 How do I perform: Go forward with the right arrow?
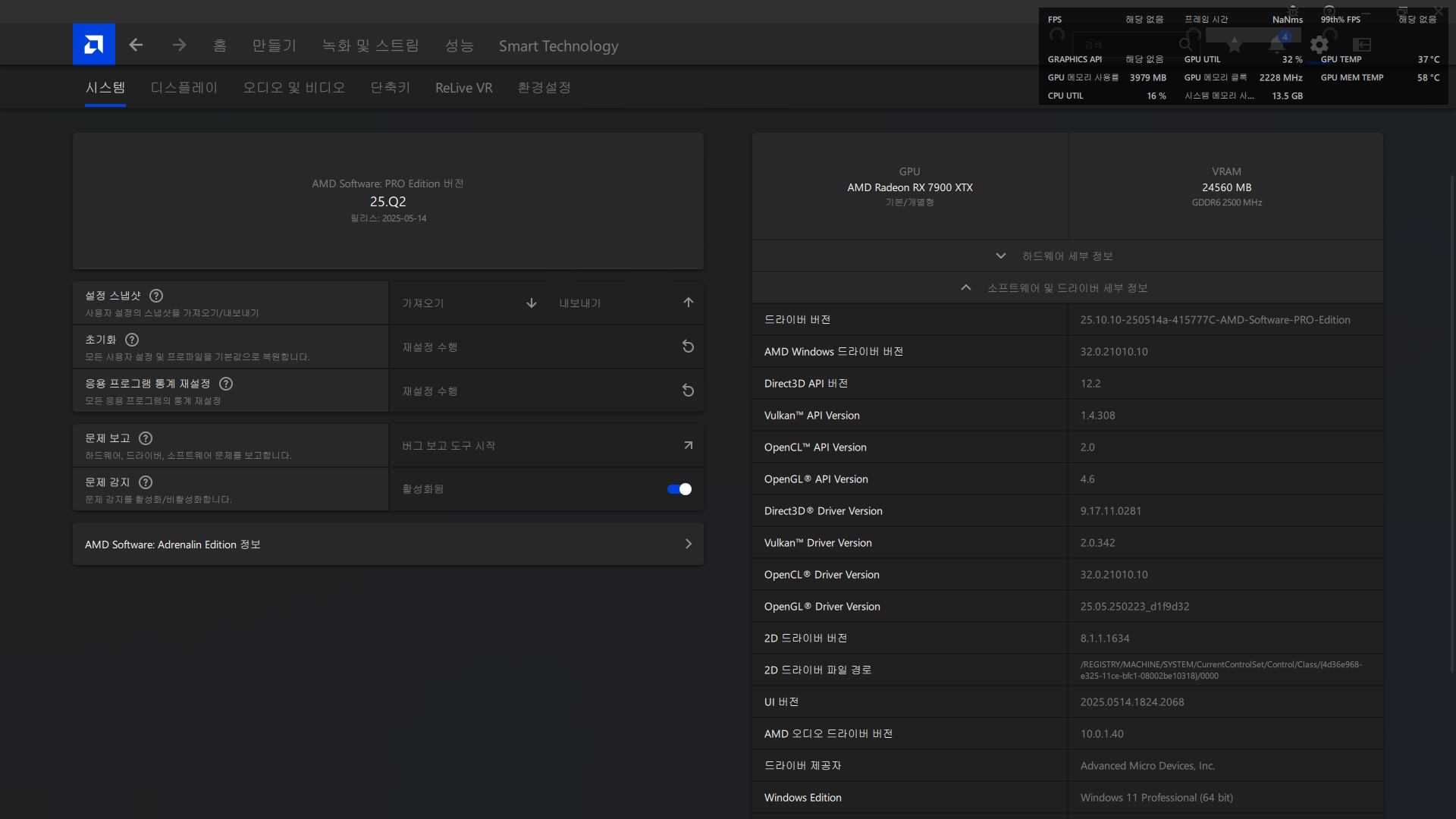tap(179, 45)
